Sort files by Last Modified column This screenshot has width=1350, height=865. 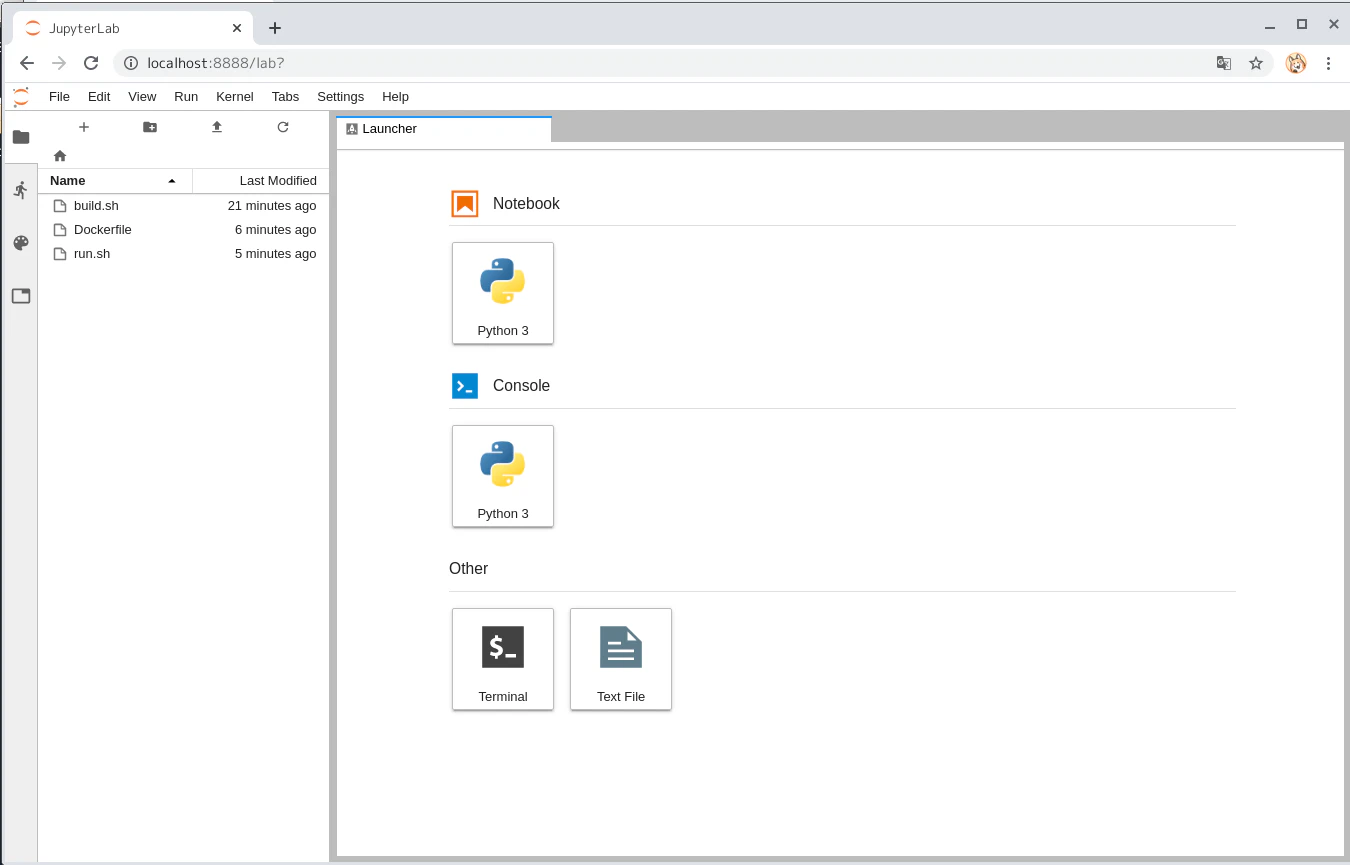pos(261,181)
